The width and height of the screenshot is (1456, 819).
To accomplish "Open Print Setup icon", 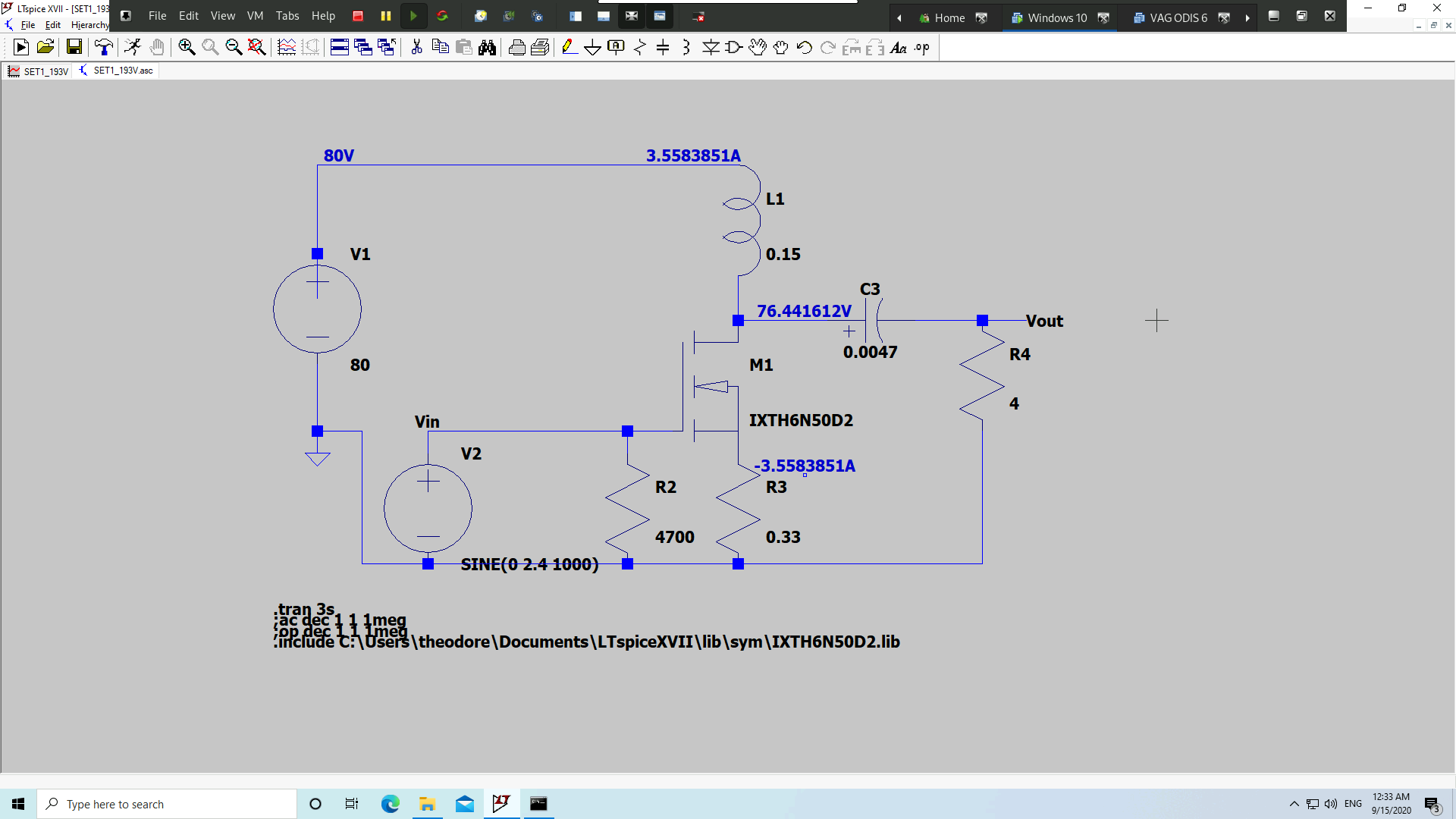I will tap(540, 48).
